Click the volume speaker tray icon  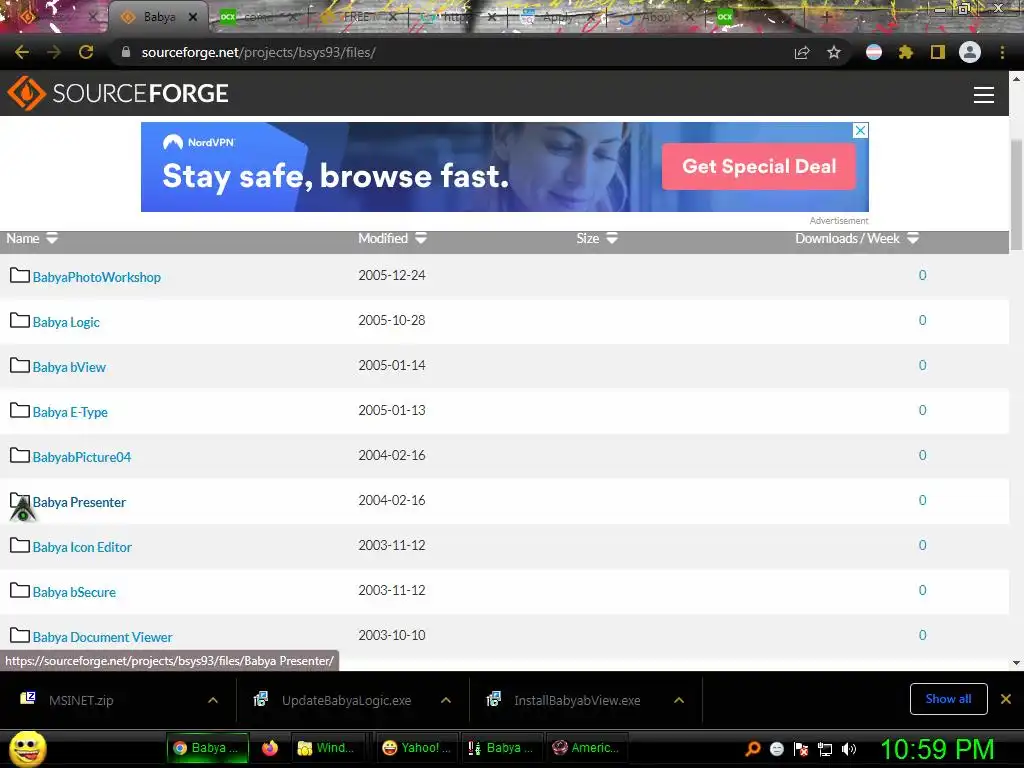pos(849,749)
